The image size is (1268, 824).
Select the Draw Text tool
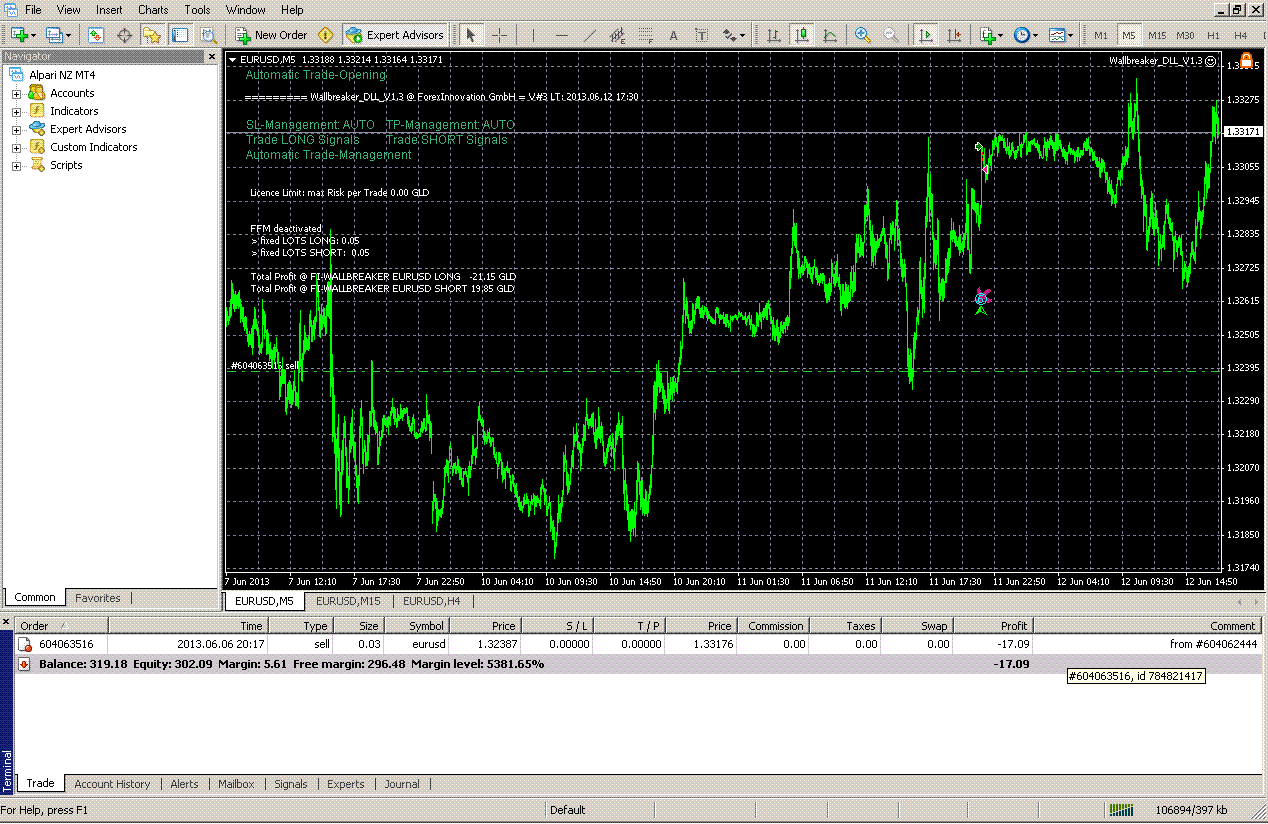coord(673,35)
